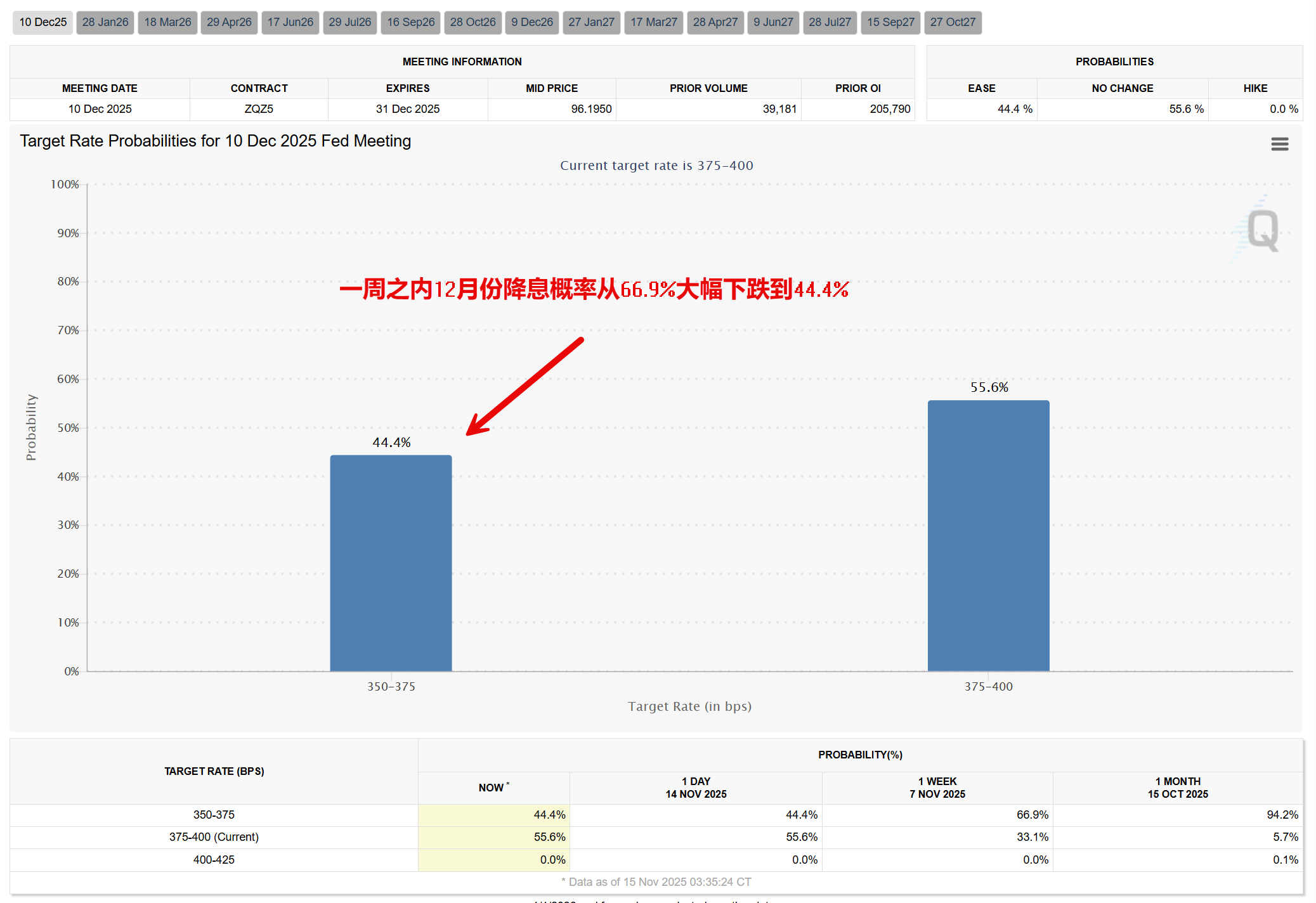
Task: Select the 9 Dec26 meeting tab
Action: 532,22
